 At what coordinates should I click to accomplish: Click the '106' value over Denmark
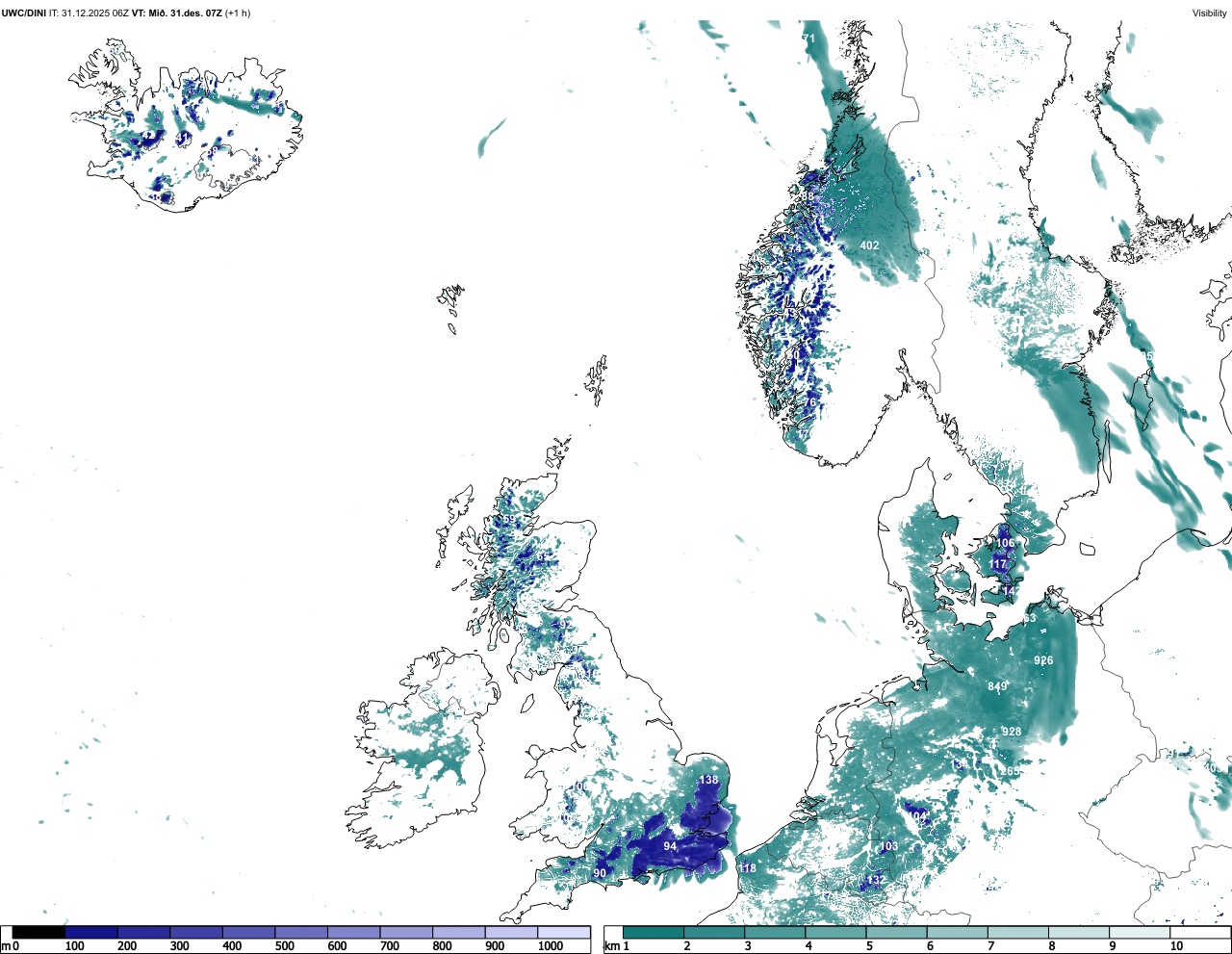1005,543
